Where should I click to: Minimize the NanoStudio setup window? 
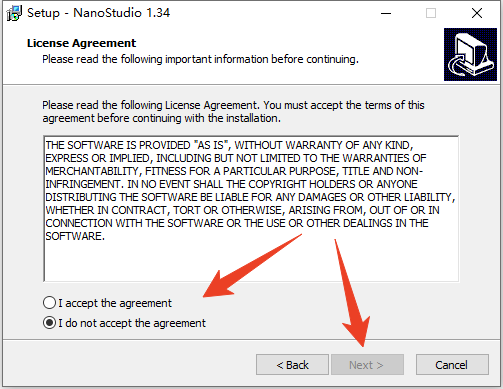point(386,13)
